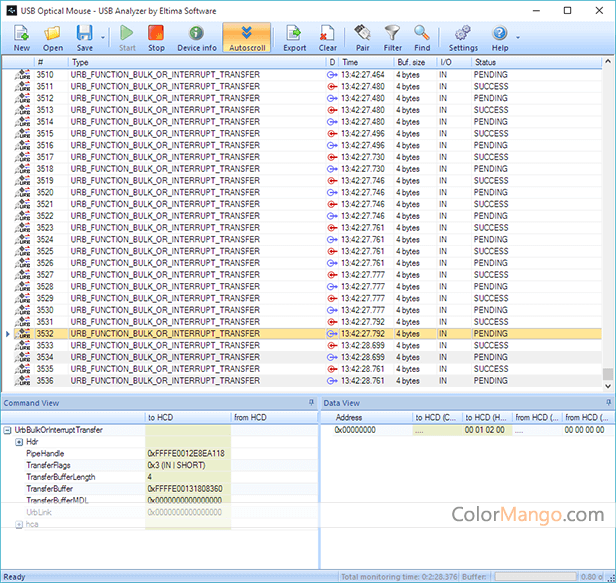Open Settings
This screenshot has height=583, width=616.
click(463, 38)
